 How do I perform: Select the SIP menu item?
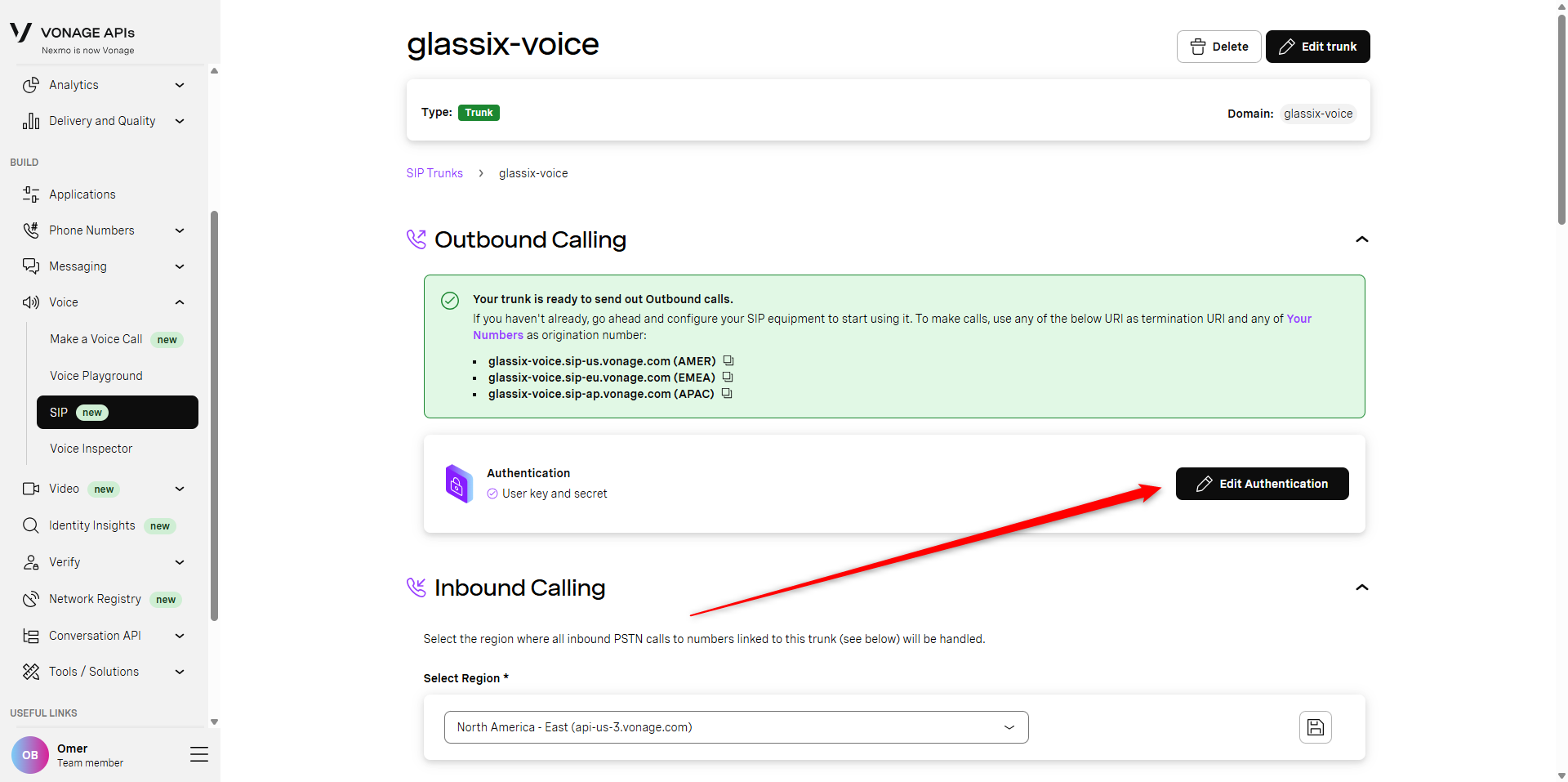tap(118, 413)
